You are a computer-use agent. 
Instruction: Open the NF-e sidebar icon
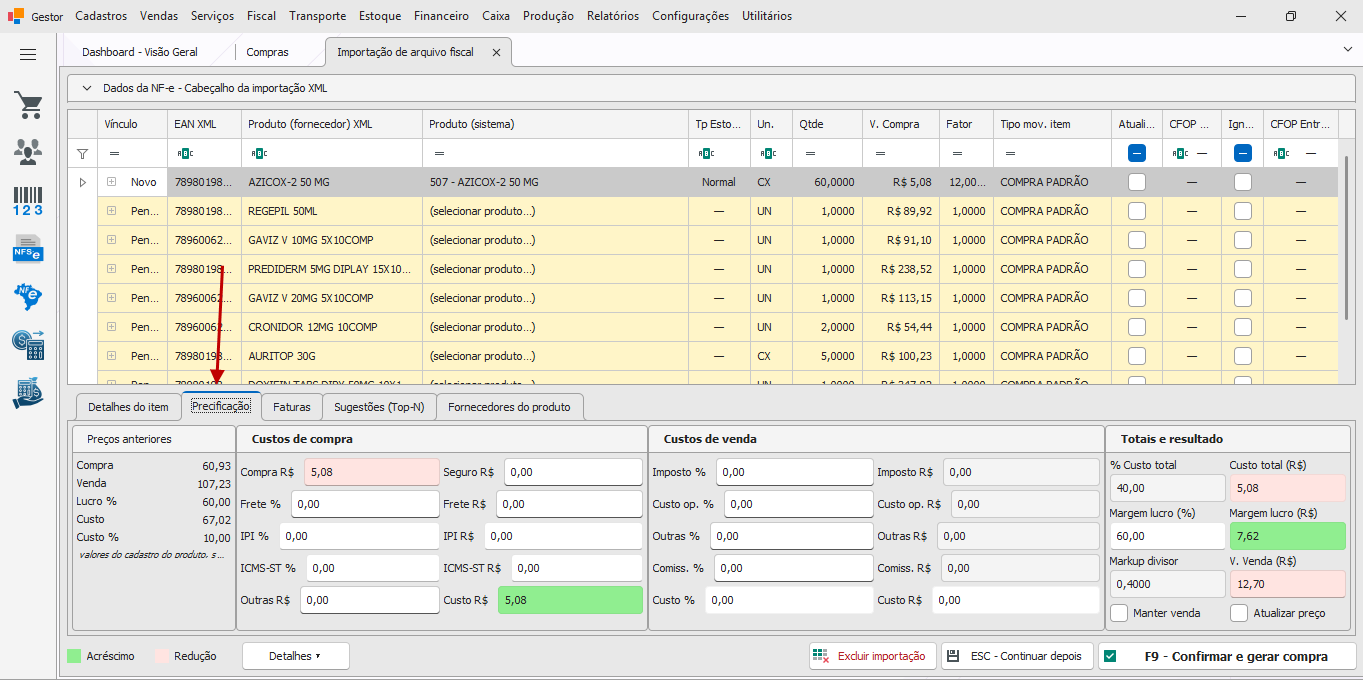pos(28,296)
